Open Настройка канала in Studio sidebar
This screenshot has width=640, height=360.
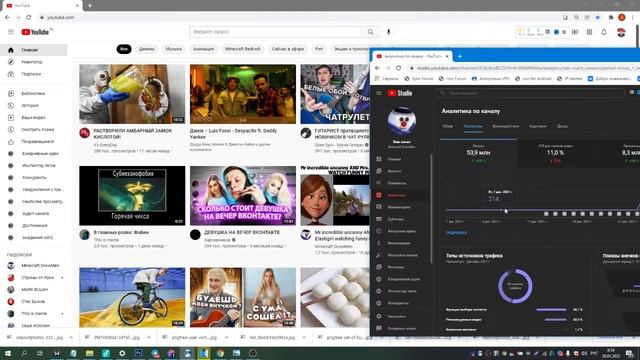[x=400, y=255]
